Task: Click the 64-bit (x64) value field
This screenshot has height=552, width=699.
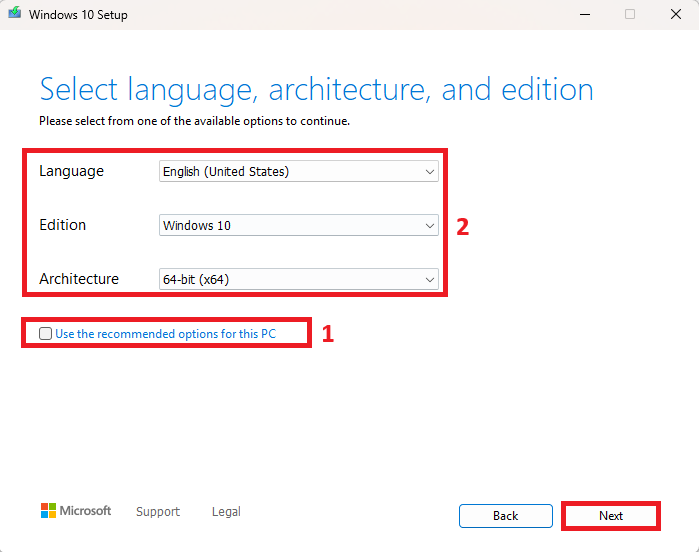Action: pyautogui.click(x=196, y=280)
